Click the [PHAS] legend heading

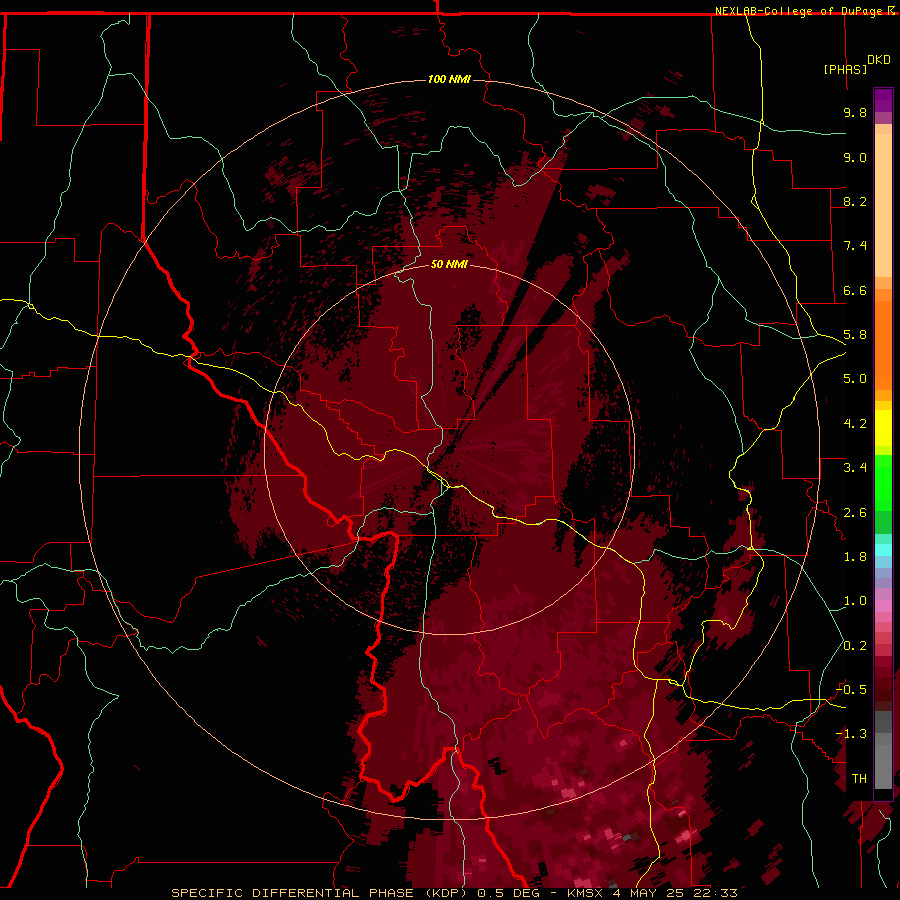point(845,69)
